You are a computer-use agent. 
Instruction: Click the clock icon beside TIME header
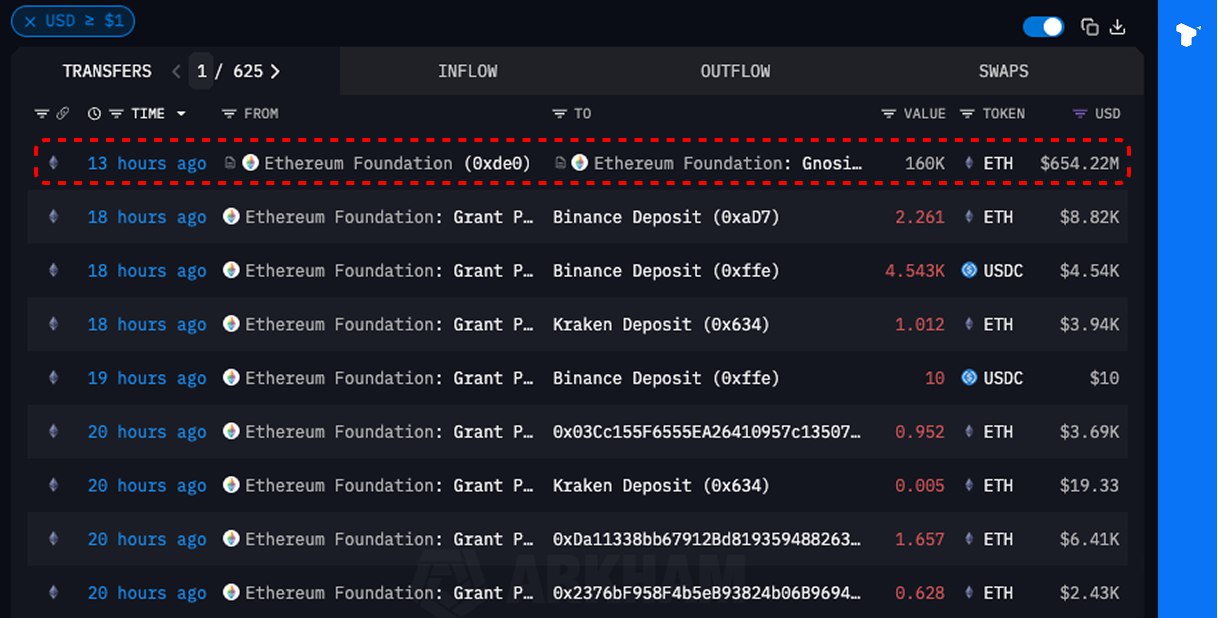tap(94, 114)
